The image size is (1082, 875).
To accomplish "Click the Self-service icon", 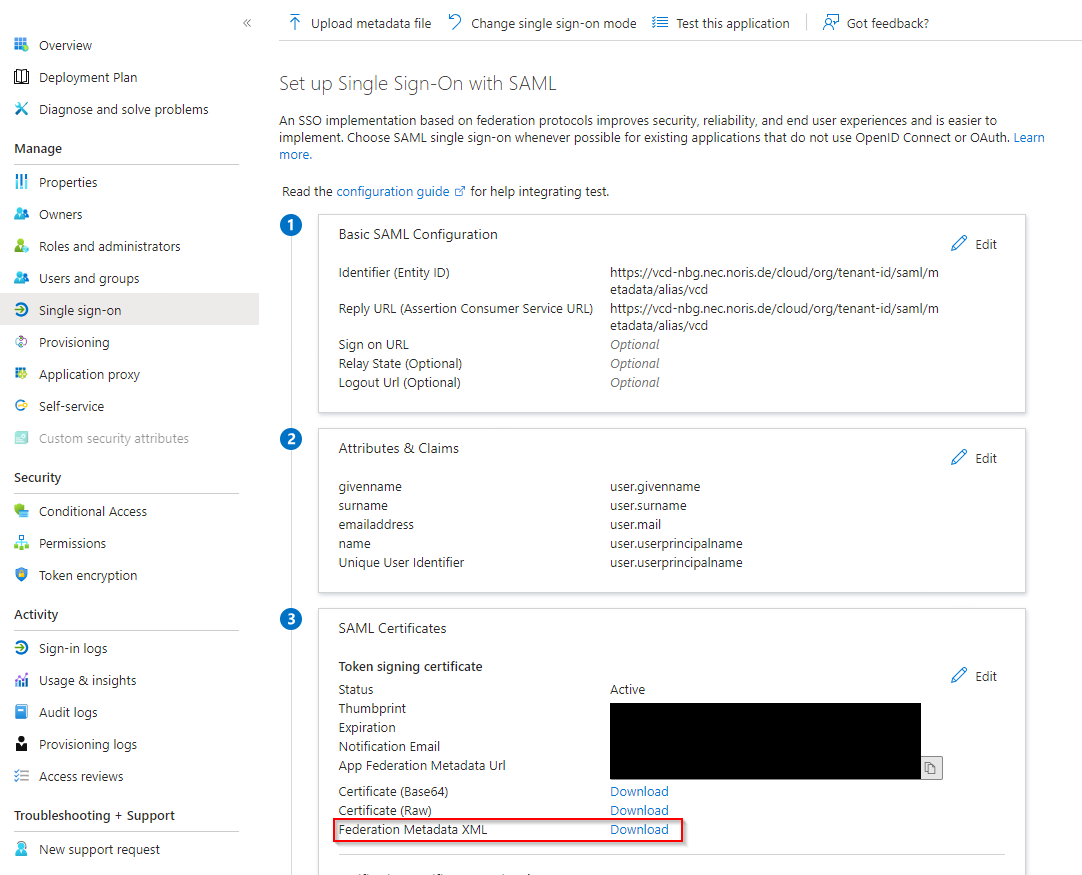I will 21,406.
